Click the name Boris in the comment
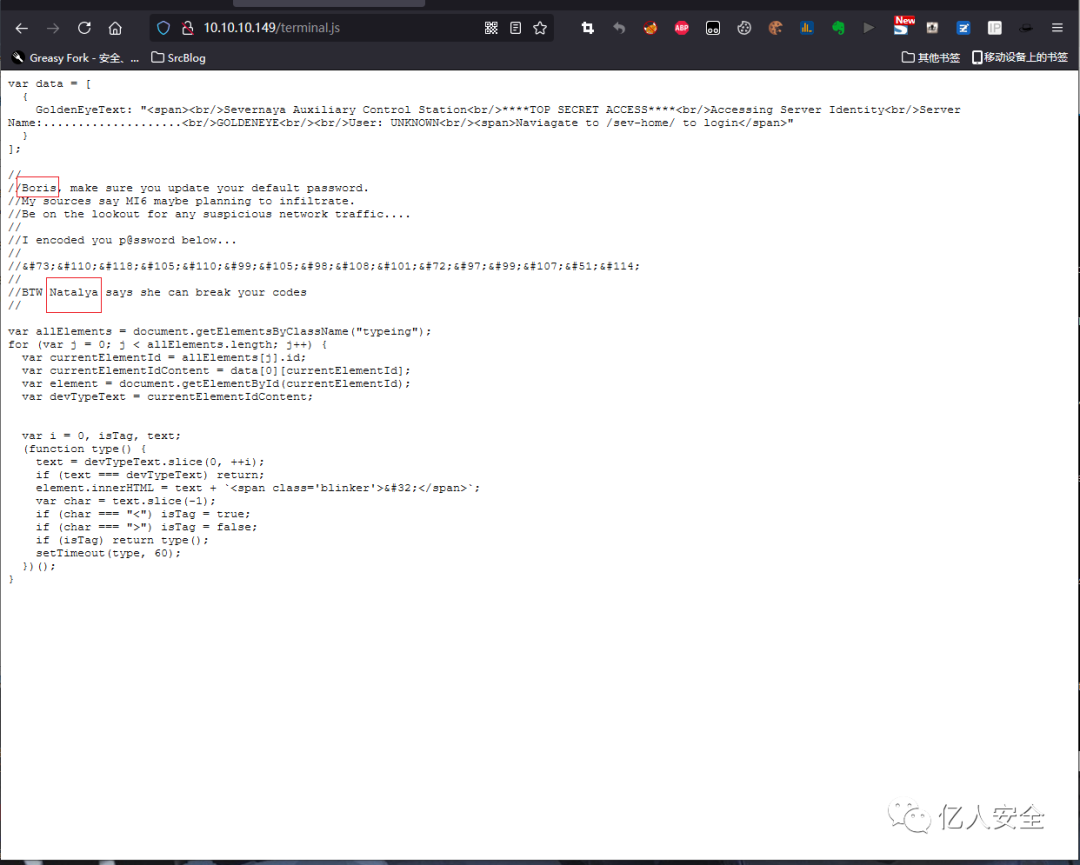Image resolution: width=1080 pixels, height=865 pixels. pyautogui.click(x=39, y=188)
